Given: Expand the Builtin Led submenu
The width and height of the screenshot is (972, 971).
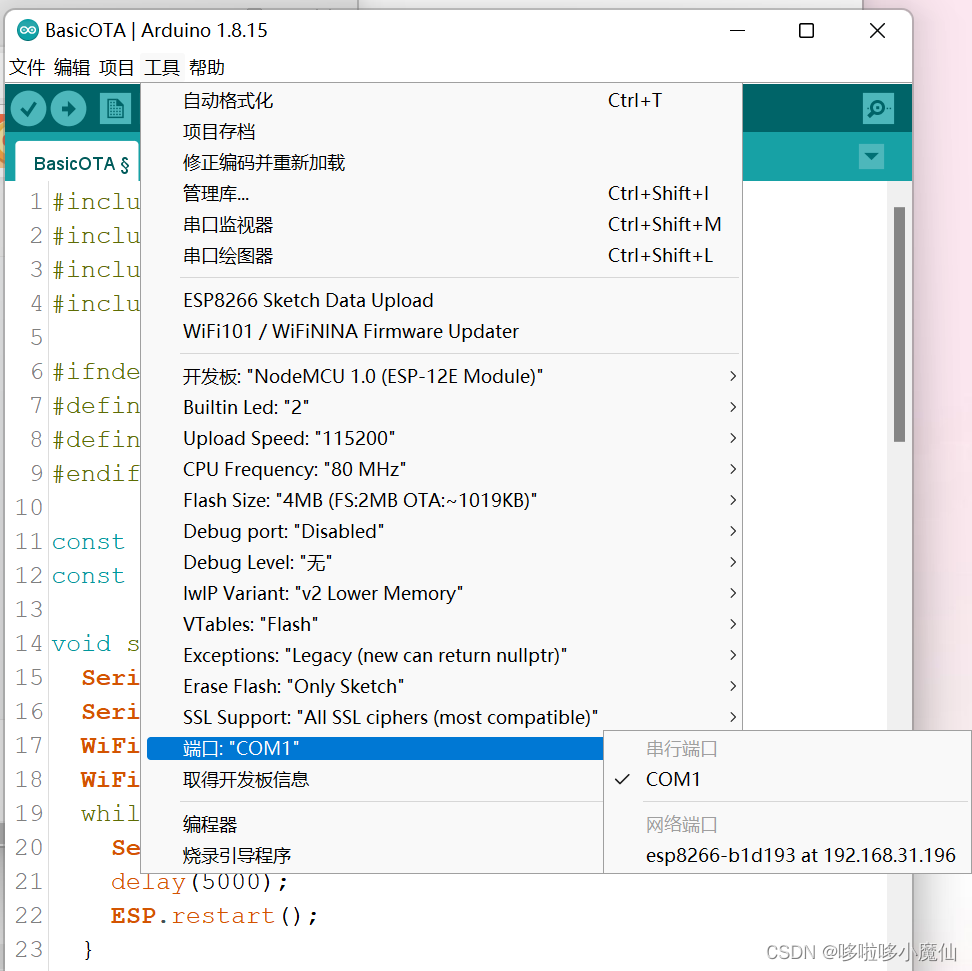Looking at the screenshot, I should pyautogui.click(x=441, y=407).
